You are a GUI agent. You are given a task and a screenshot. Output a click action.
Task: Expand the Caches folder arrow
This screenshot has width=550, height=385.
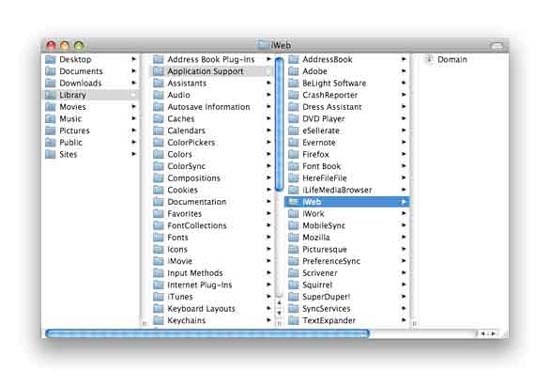point(269,119)
